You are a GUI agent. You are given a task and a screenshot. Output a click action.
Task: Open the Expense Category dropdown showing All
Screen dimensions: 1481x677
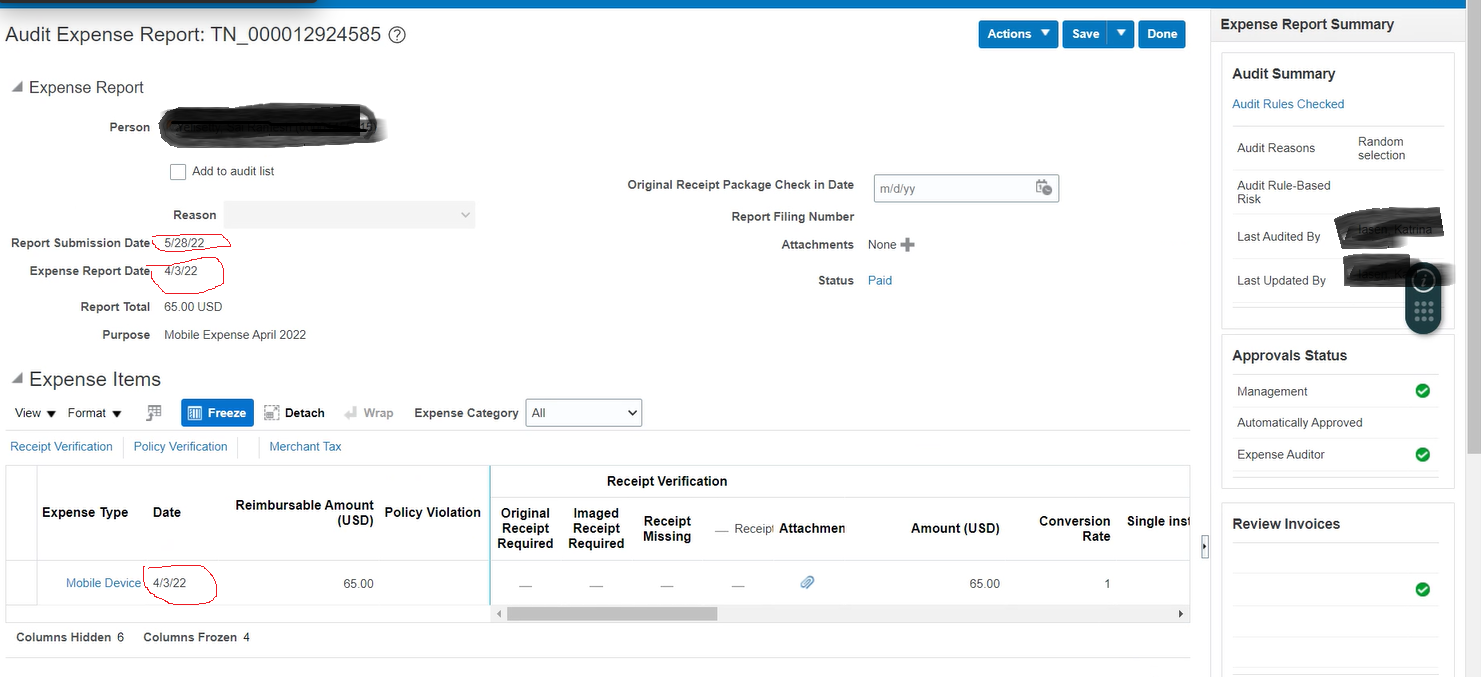[x=584, y=412]
